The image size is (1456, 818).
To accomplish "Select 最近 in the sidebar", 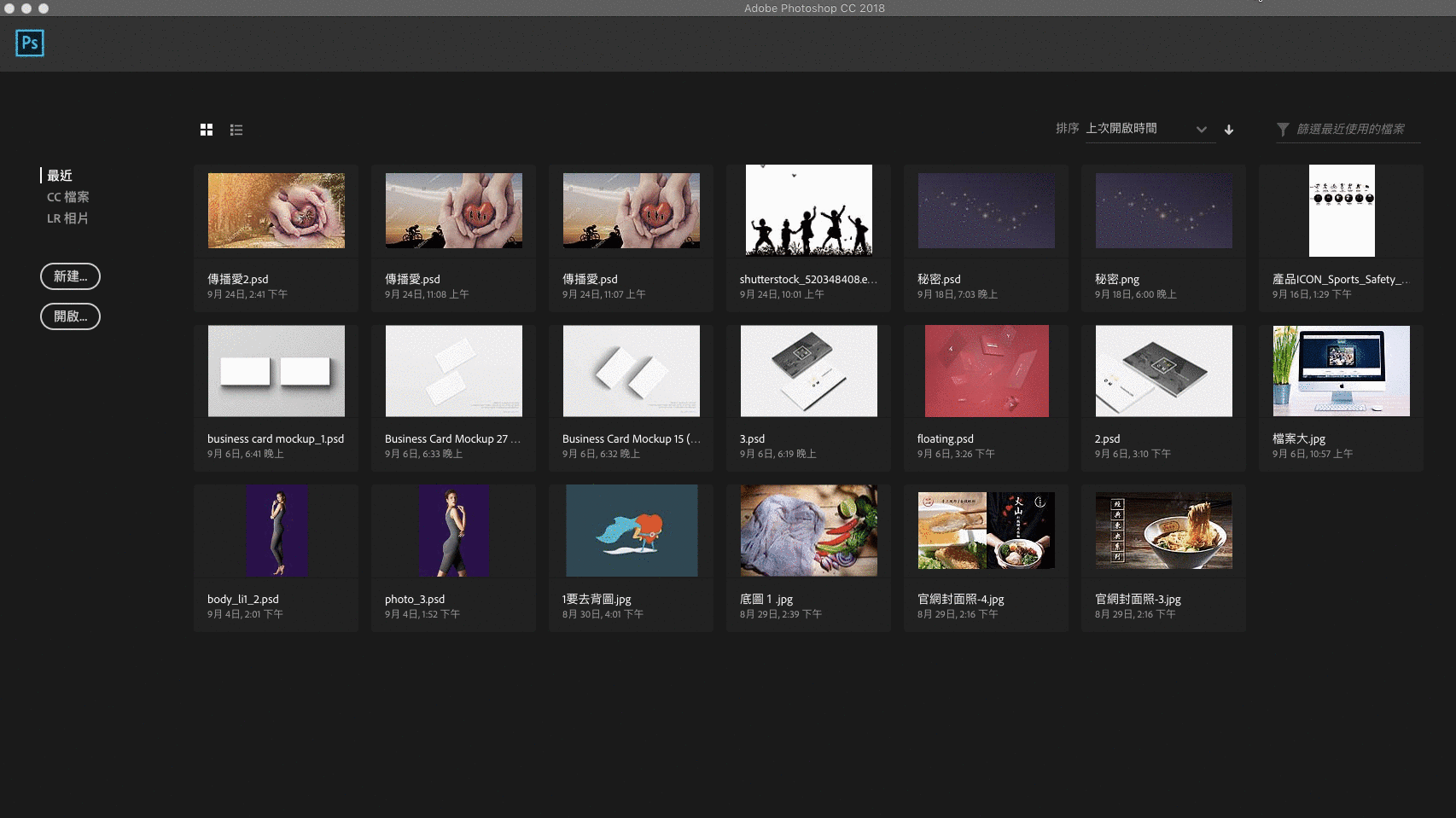I will (60, 175).
